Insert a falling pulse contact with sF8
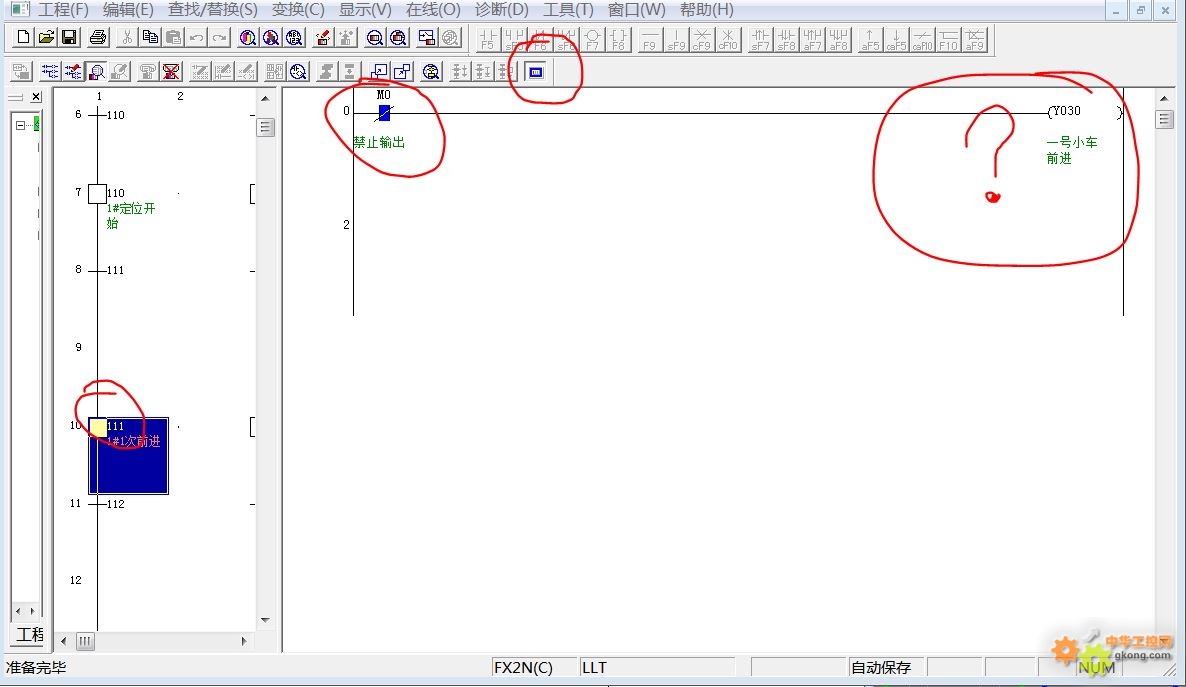The width and height of the screenshot is (1186, 687). (787, 39)
